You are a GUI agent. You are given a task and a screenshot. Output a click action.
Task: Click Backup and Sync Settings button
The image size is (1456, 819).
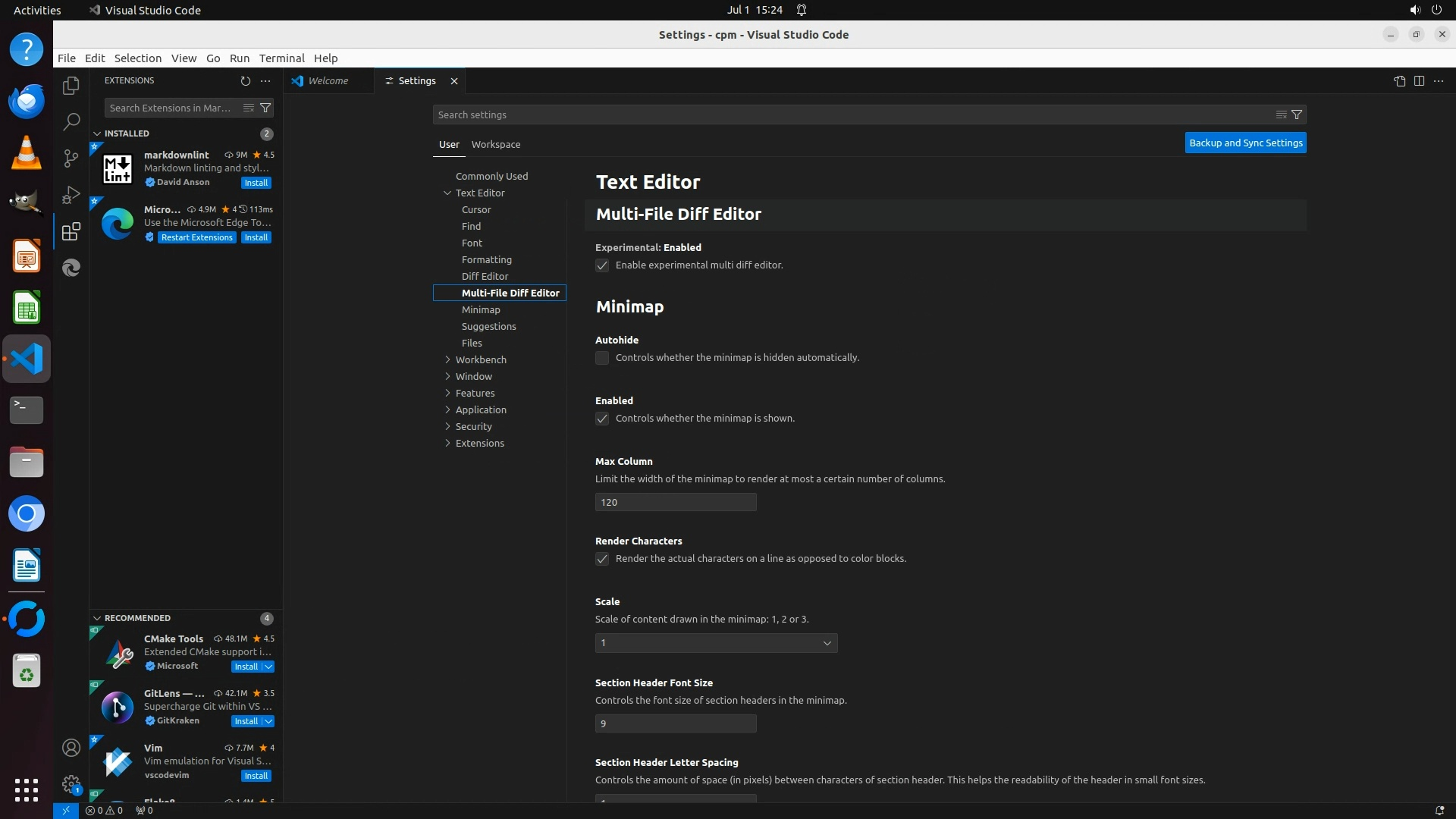pyautogui.click(x=1245, y=143)
